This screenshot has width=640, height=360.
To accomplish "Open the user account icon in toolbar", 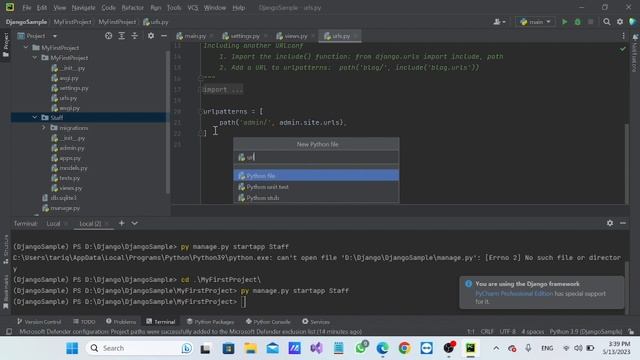I will pyautogui.click(x=499, y=22).
